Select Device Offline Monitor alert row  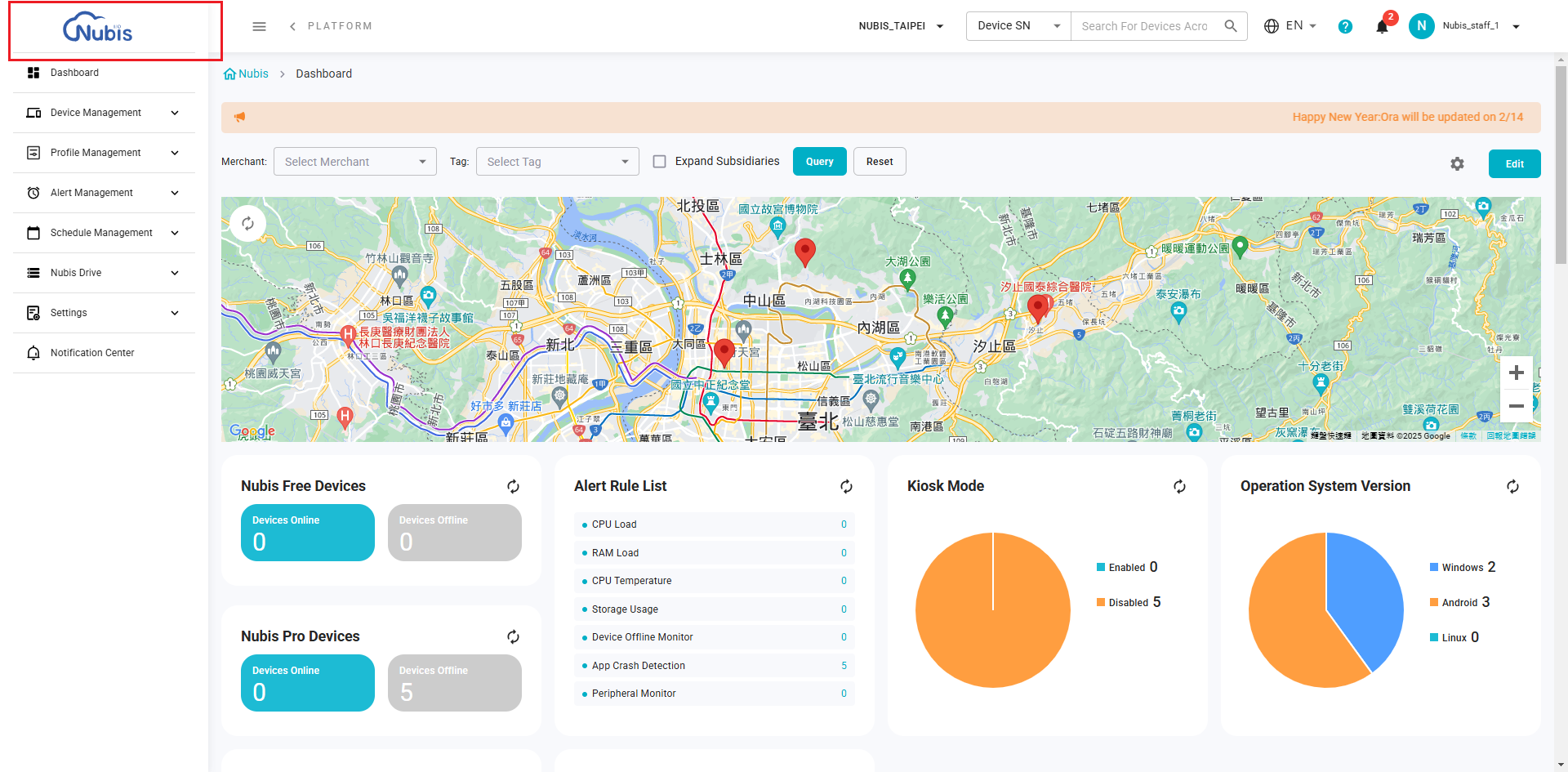pyautogui.click(x=715, y=637)
